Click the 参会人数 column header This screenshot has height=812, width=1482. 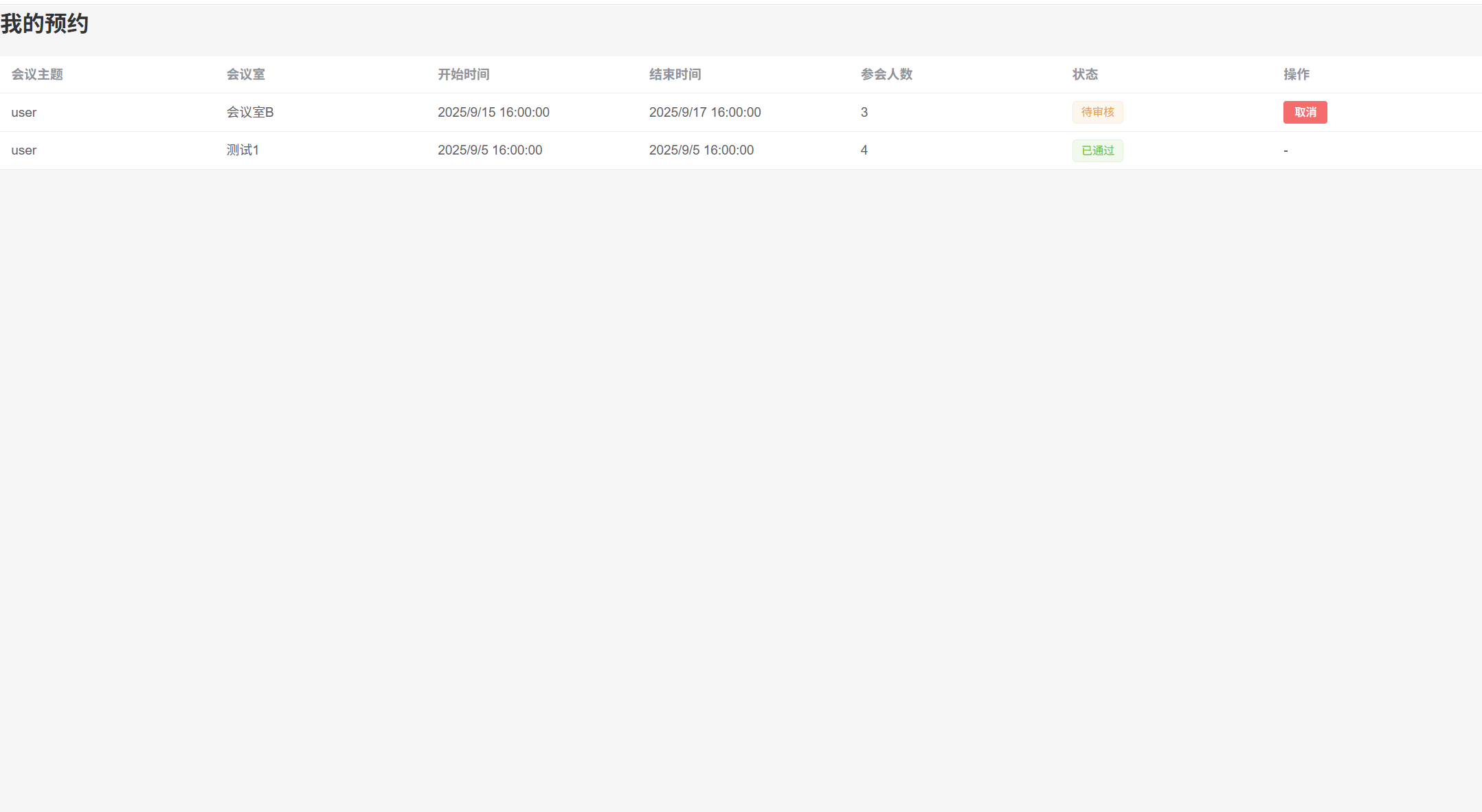886,74
